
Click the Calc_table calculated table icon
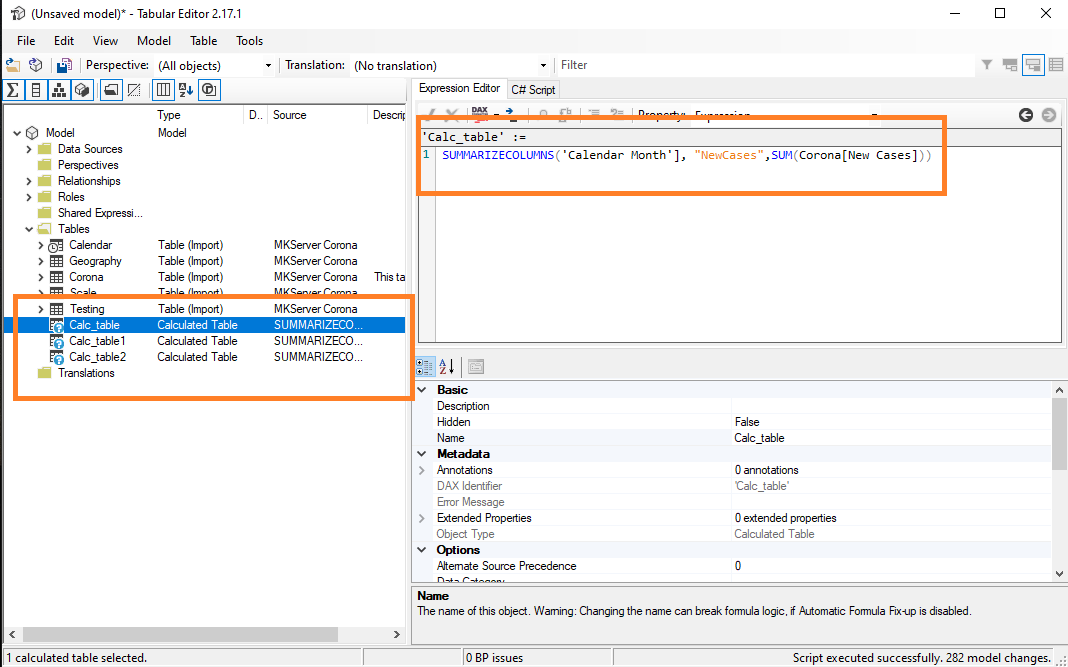click(57, 325)
